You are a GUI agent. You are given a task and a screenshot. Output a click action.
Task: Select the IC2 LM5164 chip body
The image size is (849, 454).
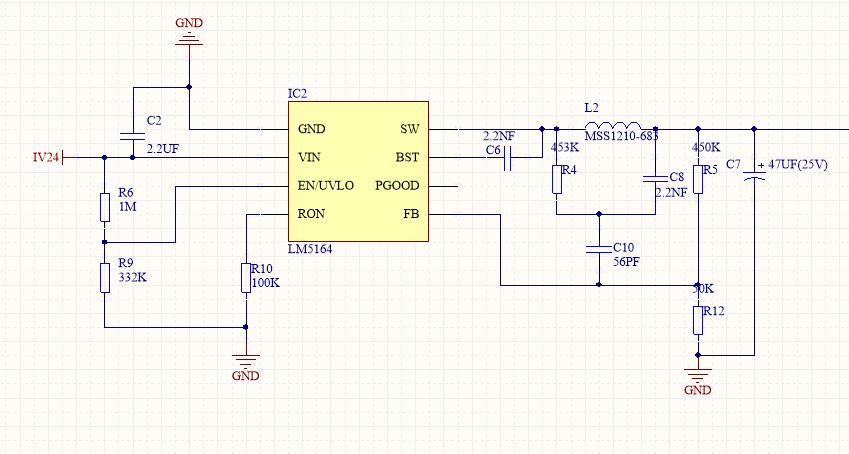[x=358, y=171]
